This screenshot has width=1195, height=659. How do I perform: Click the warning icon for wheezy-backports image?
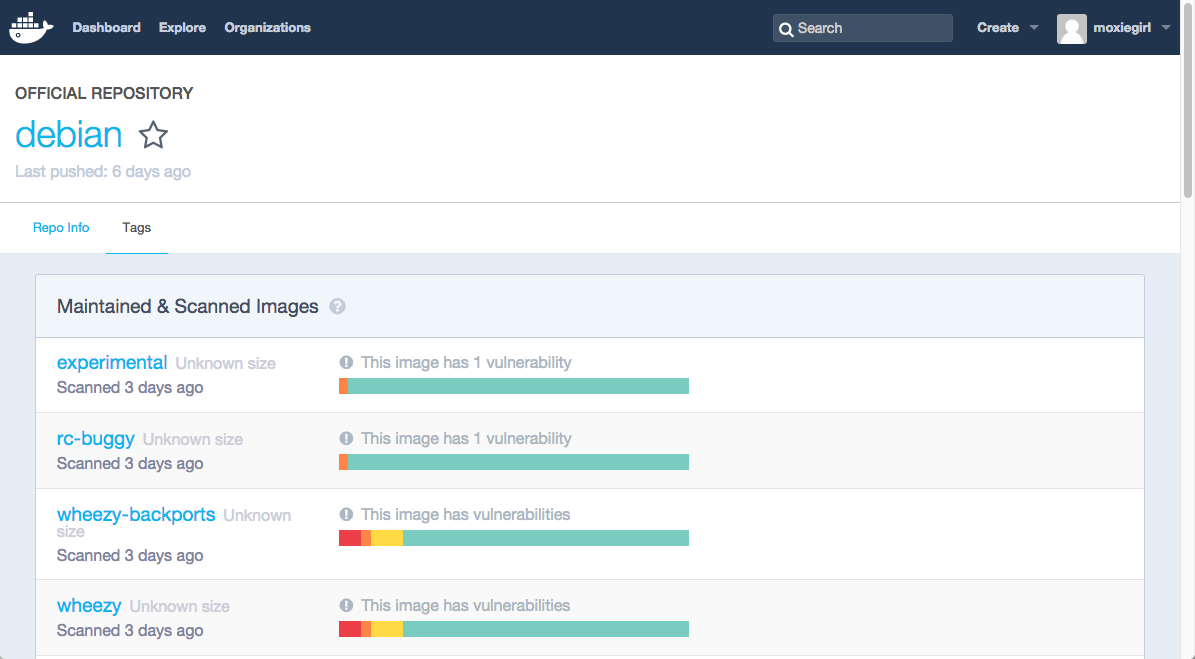point(346,514)
